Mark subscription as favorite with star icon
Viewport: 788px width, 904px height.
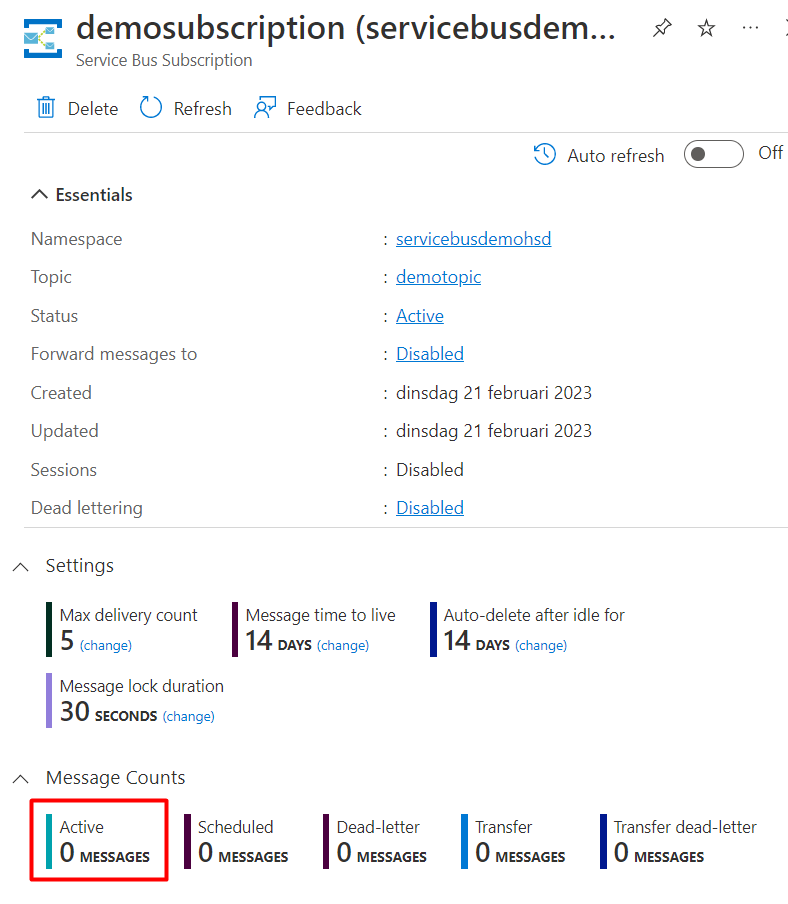(x=706, y=28)
